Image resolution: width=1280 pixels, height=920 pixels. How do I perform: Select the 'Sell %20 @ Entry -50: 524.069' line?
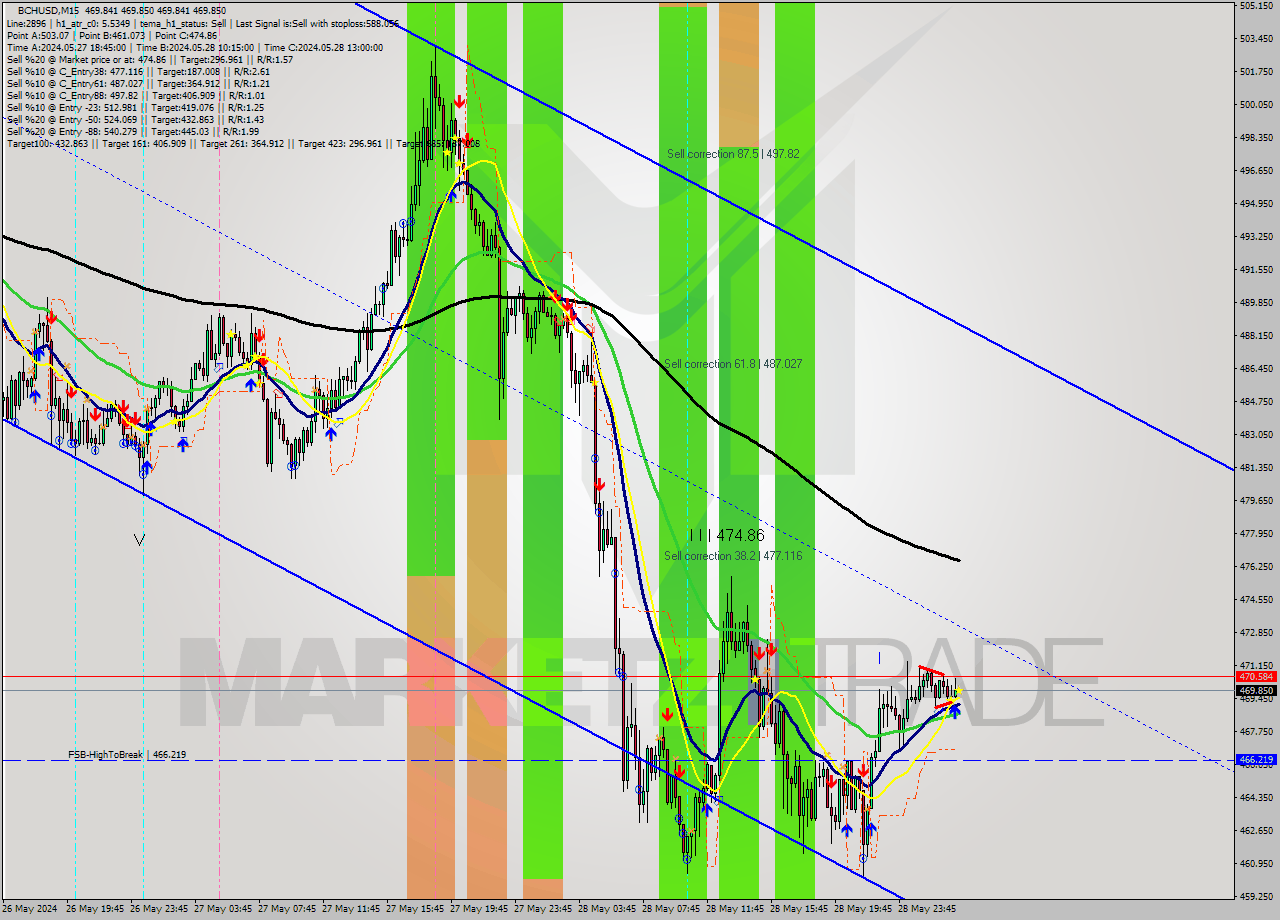click(135, 119)
